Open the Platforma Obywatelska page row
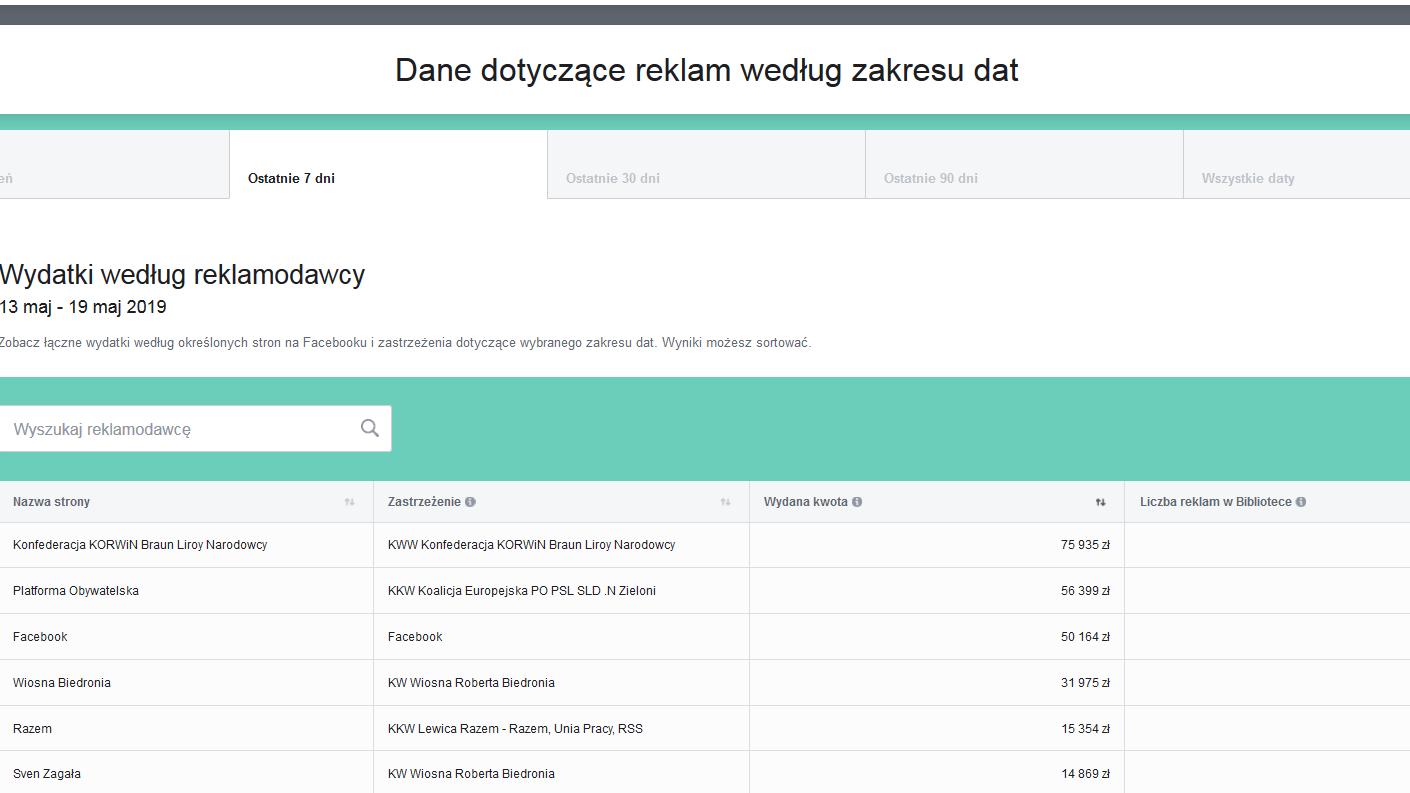The width and height of the screenshot is (1410, 793). click(x=76, y=591)
